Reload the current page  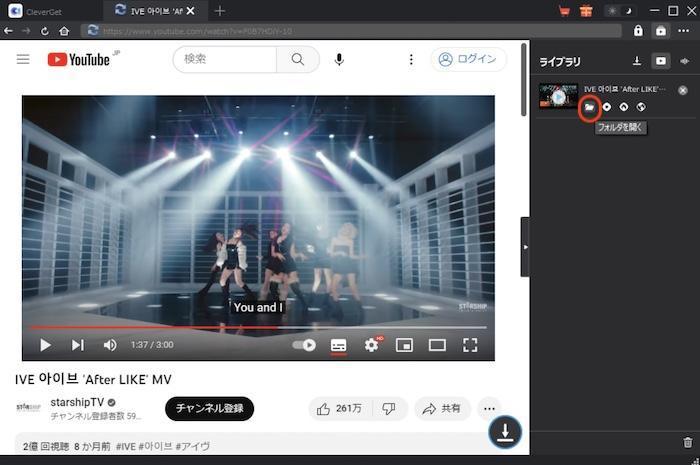tap(45, 31)
